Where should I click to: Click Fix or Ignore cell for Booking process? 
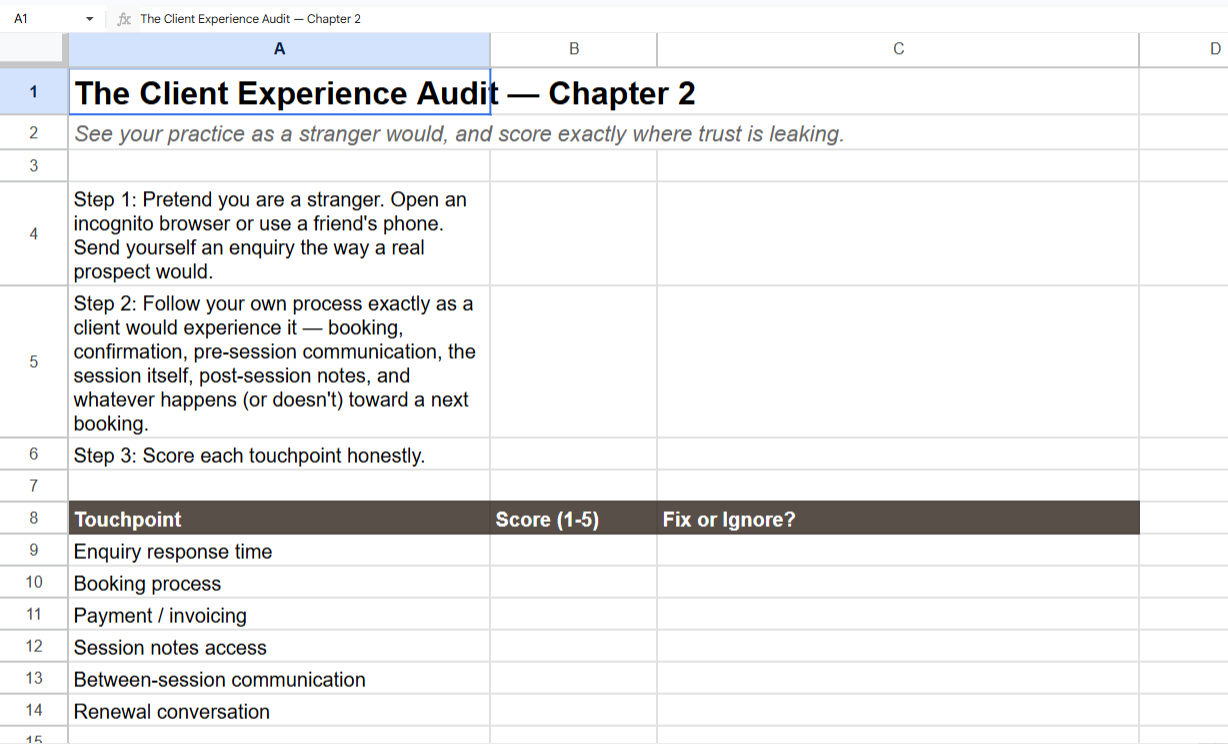[898, 582]
